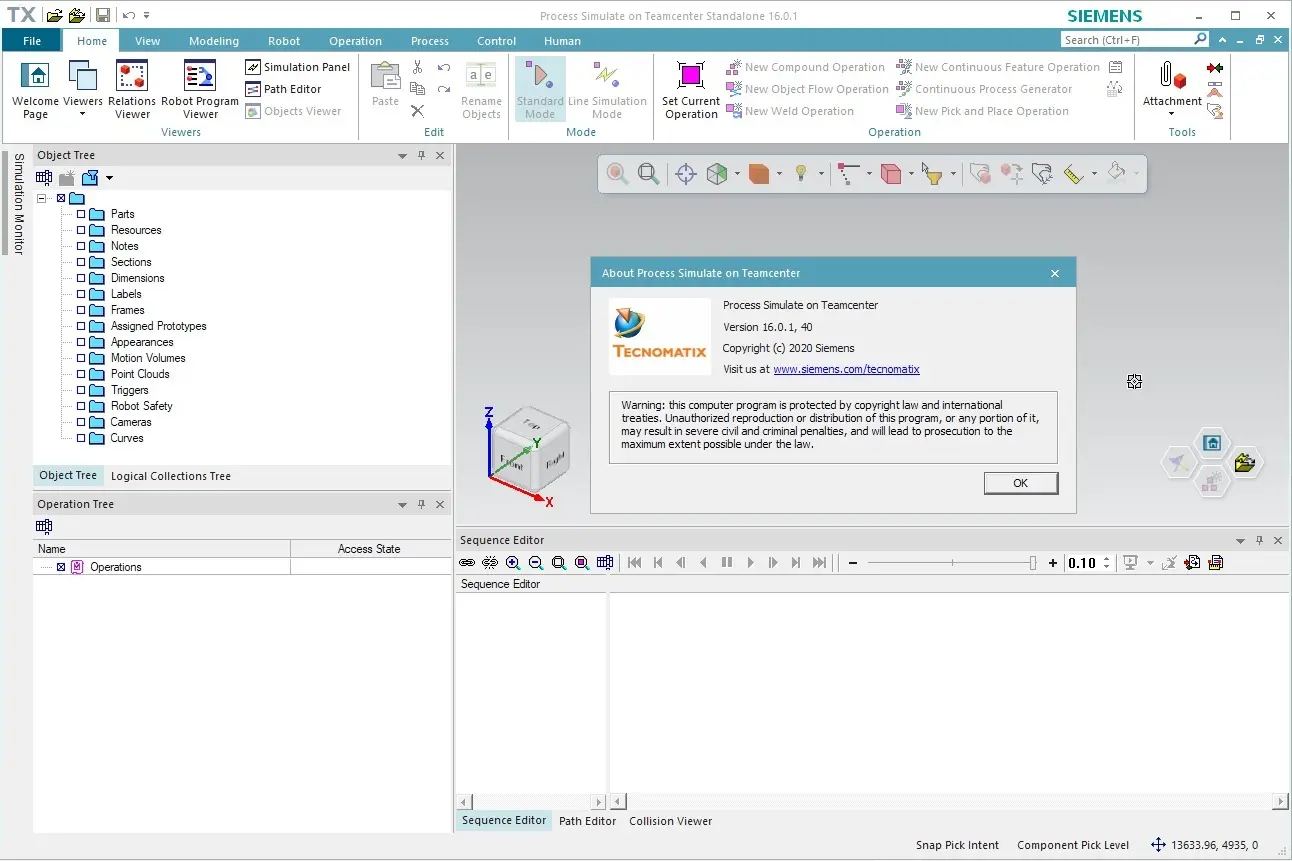This screenshot has width=1292, height=861.
Task: Click the cut scissors icon
Action: click(x=417, y=67)
